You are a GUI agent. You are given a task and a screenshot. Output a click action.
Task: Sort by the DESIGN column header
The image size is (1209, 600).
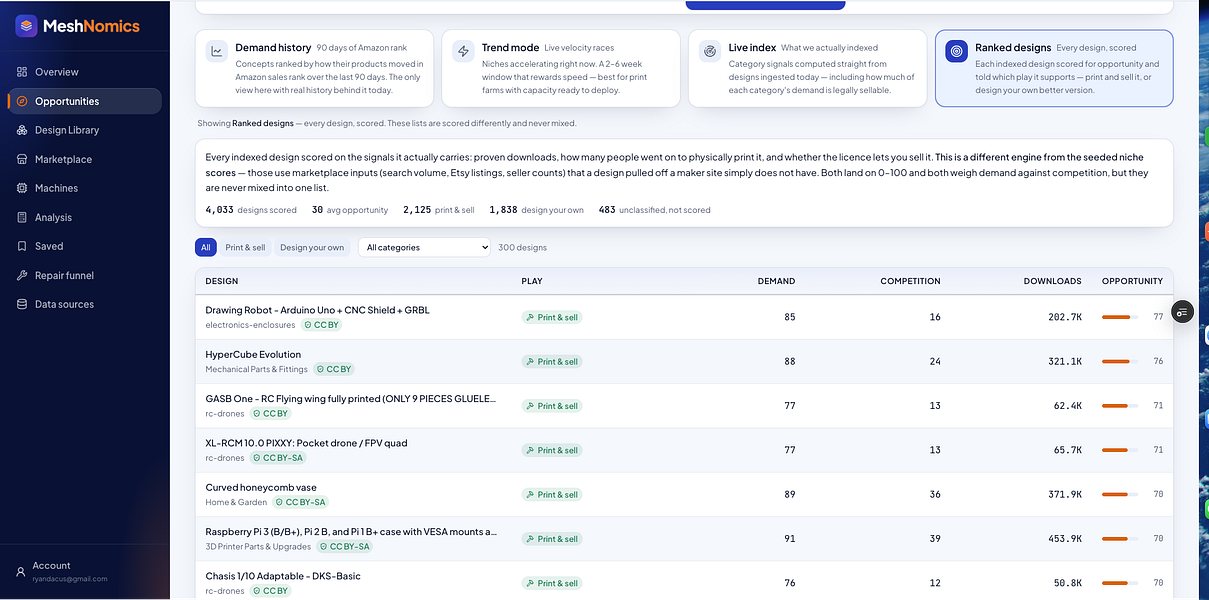click(222, 281)
